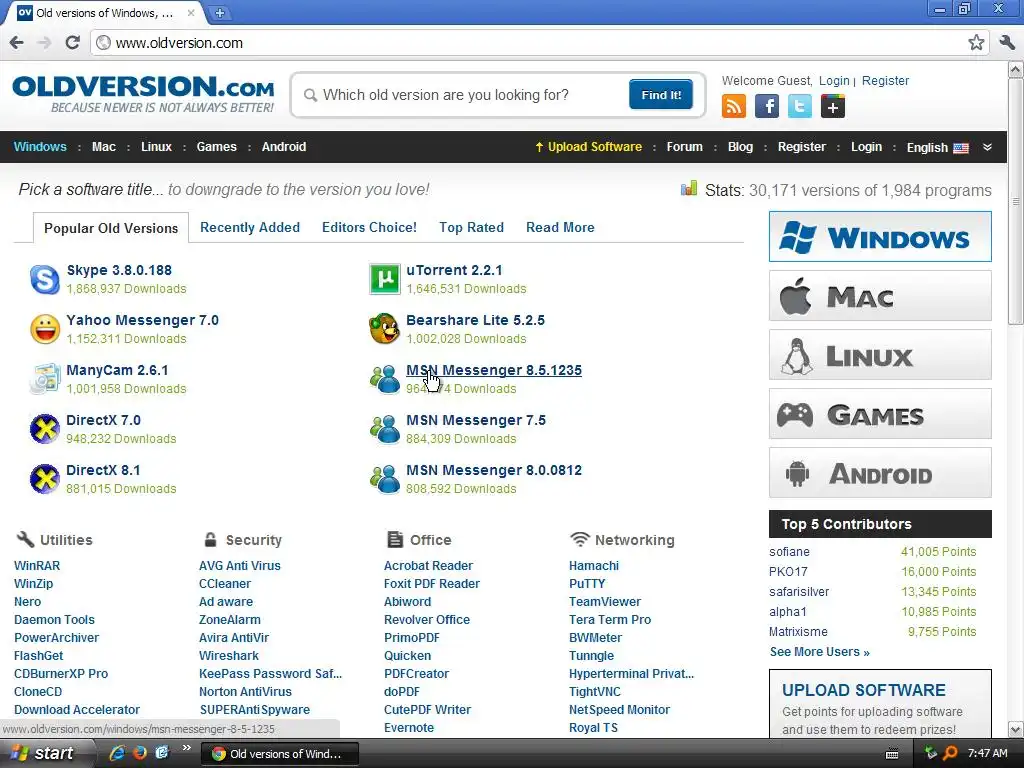Image resolution: width=1024 pixels, height=768 pixels.
Task: Click the black plus share icon
Action: [x=833, y=106]
